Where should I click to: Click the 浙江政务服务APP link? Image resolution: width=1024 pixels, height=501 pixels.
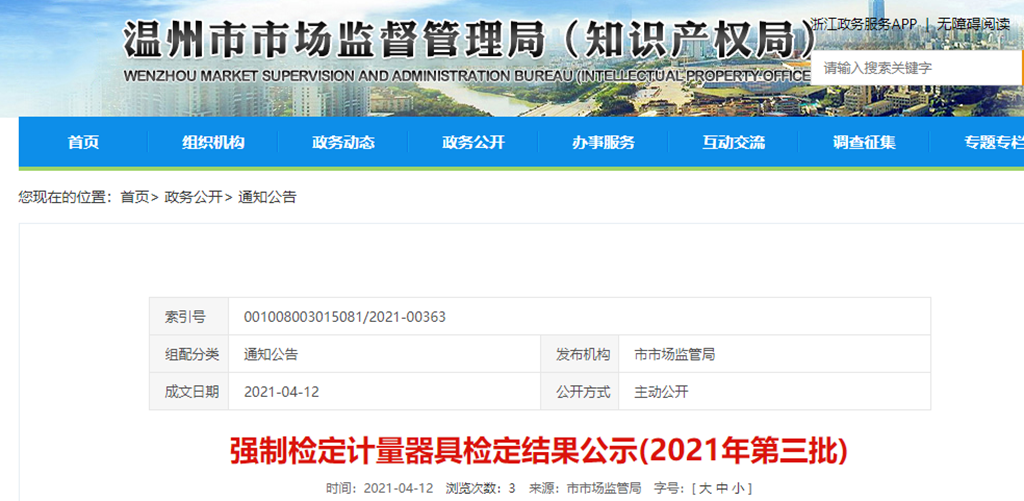point(863,24)
